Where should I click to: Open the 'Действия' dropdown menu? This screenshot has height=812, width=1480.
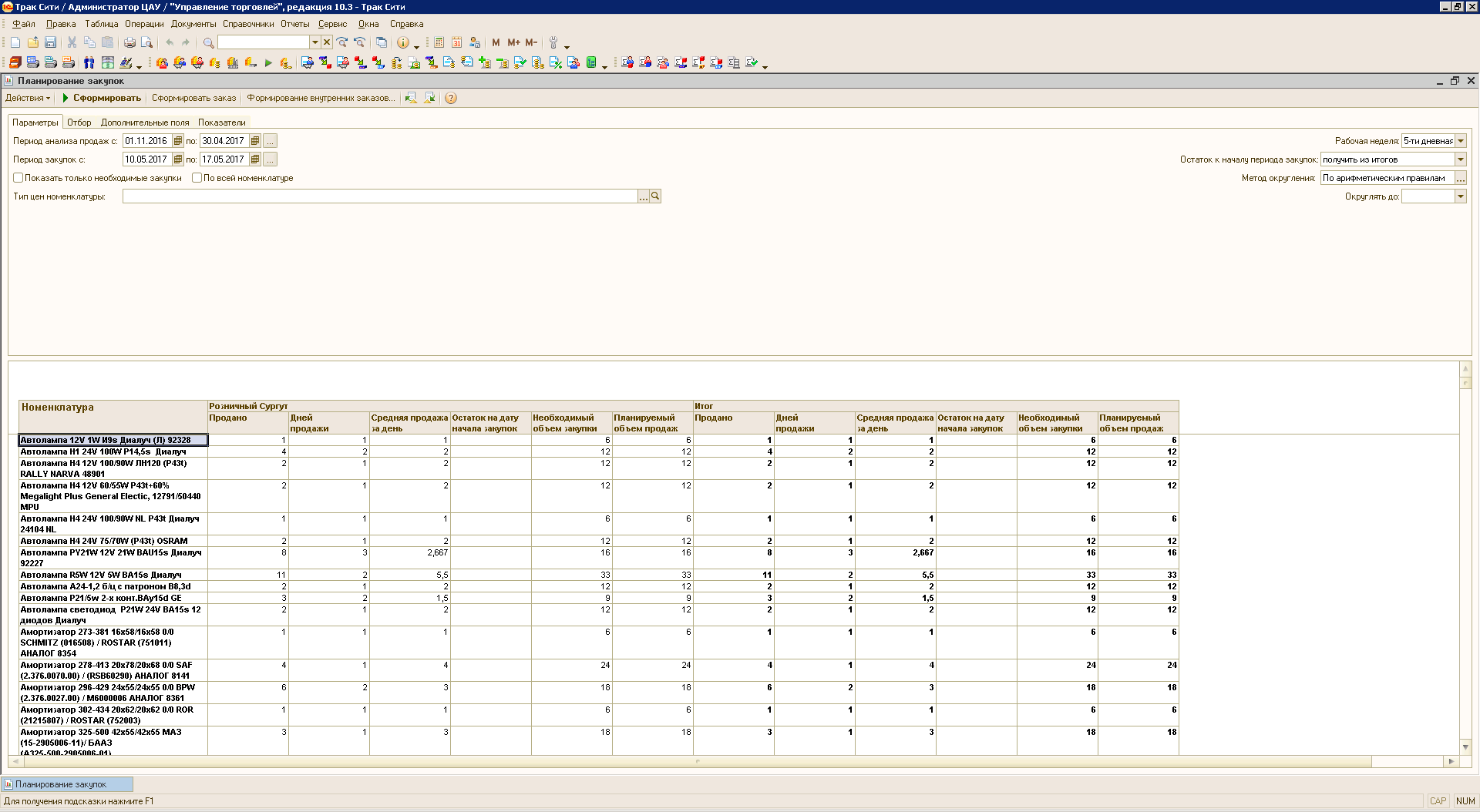[x=28, y=98]
